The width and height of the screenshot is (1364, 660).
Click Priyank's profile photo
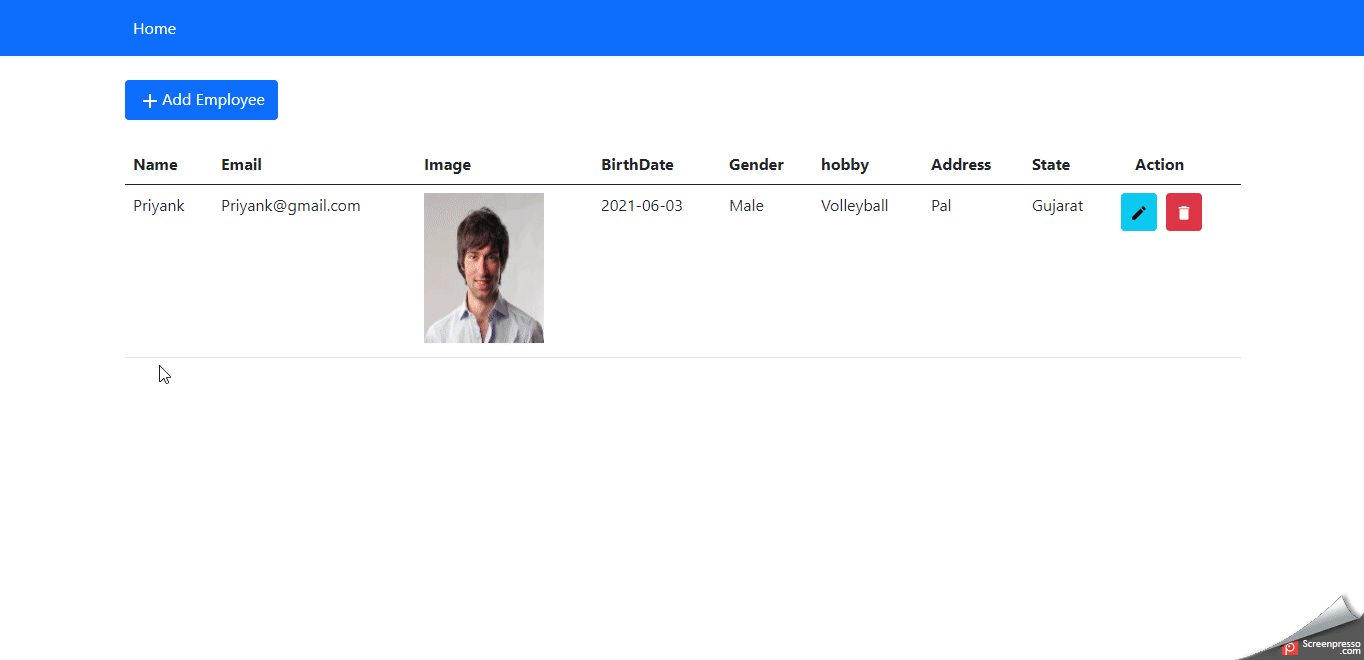483,267
